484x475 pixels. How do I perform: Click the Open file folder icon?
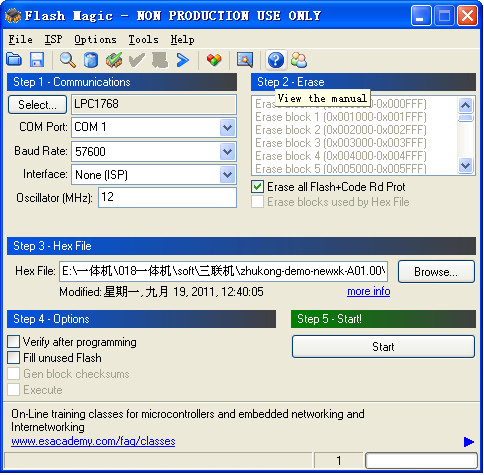(14, 60)
